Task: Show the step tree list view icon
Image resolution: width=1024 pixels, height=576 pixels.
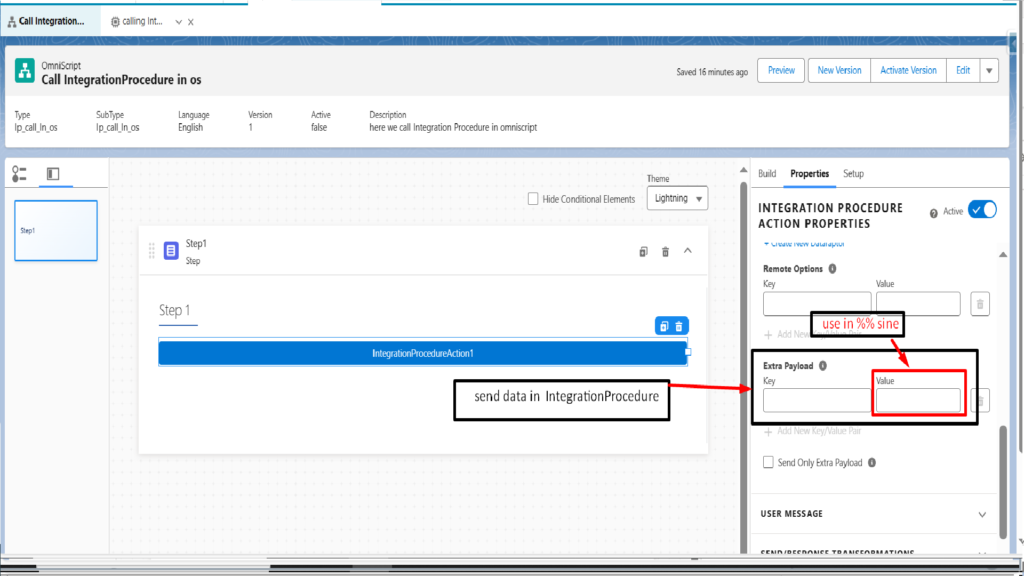Action: click(x=20, y=174)
